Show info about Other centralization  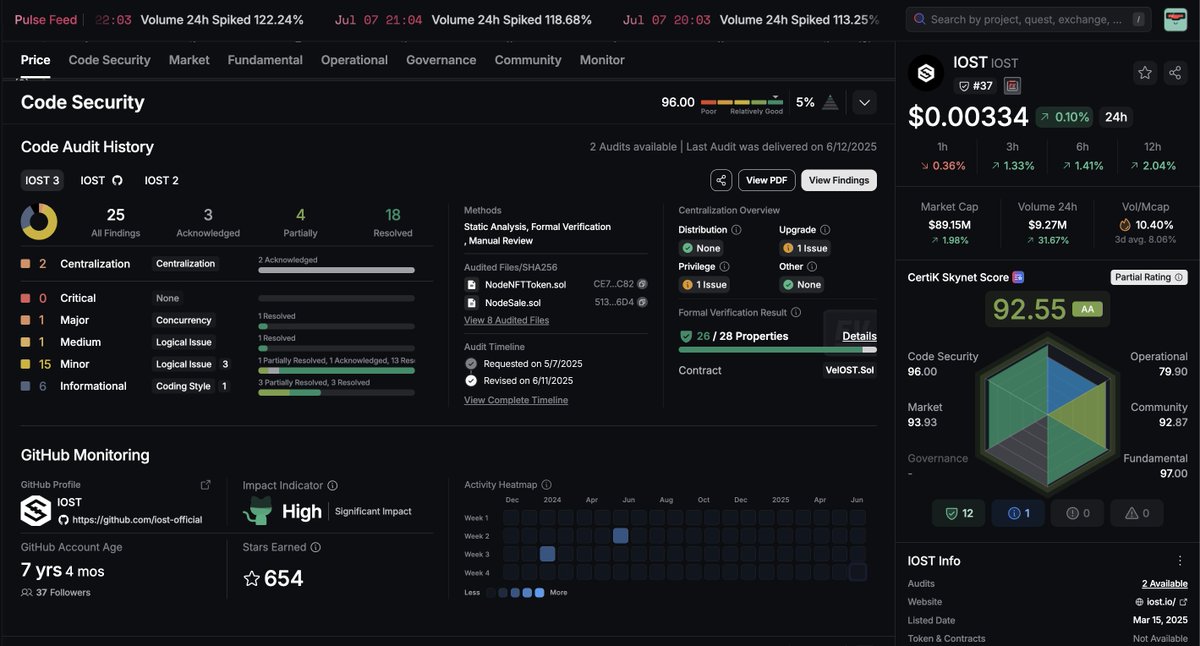coord(812,267)
